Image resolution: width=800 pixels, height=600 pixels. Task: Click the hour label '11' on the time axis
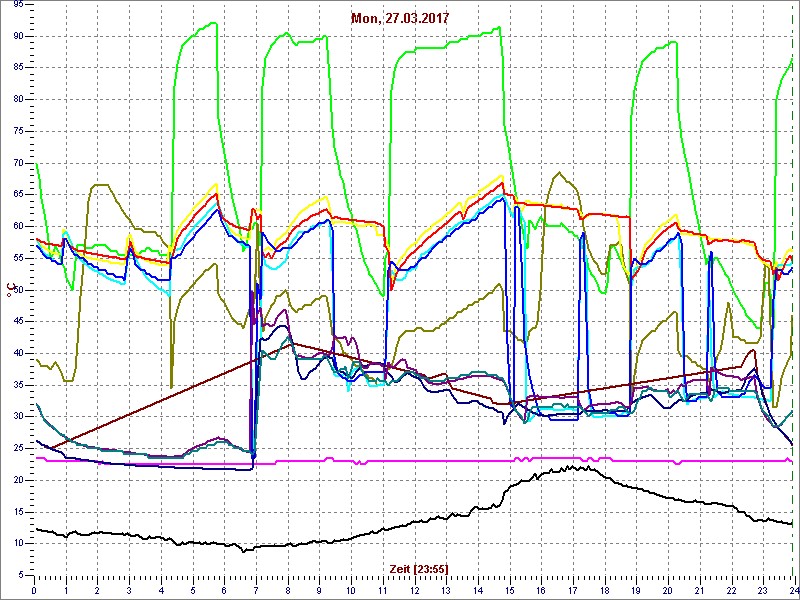(382, 588)
